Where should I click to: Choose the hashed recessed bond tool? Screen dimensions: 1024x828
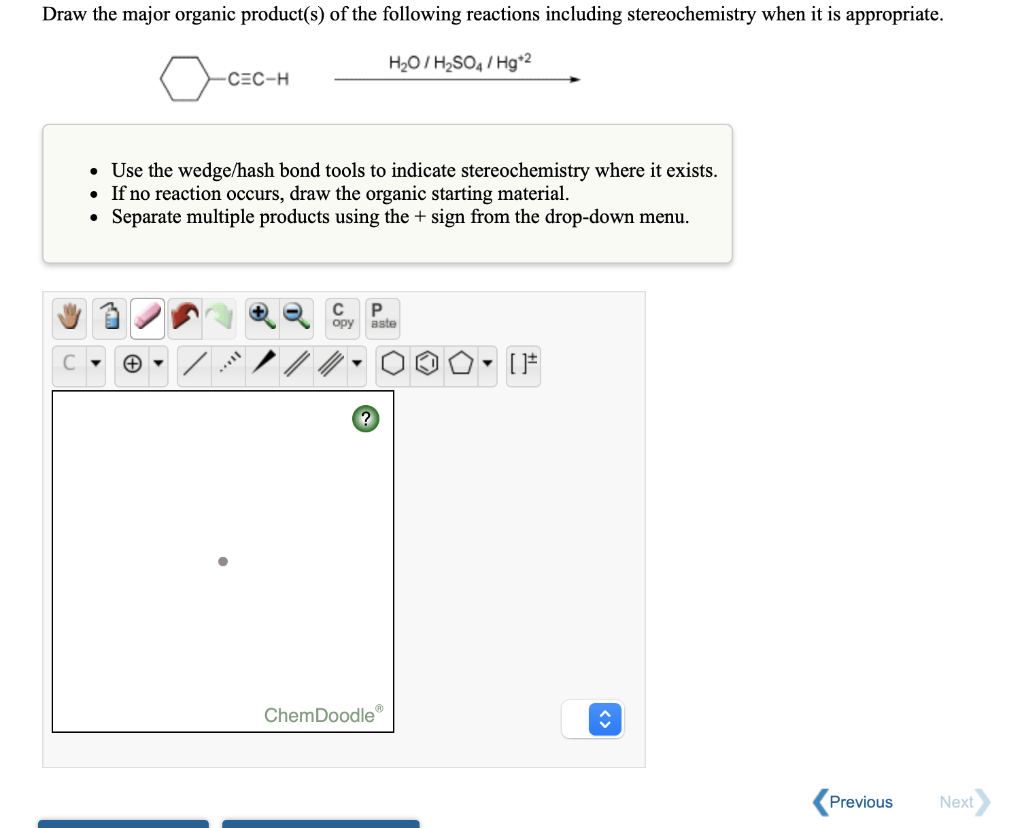click(x=229, y=364)
